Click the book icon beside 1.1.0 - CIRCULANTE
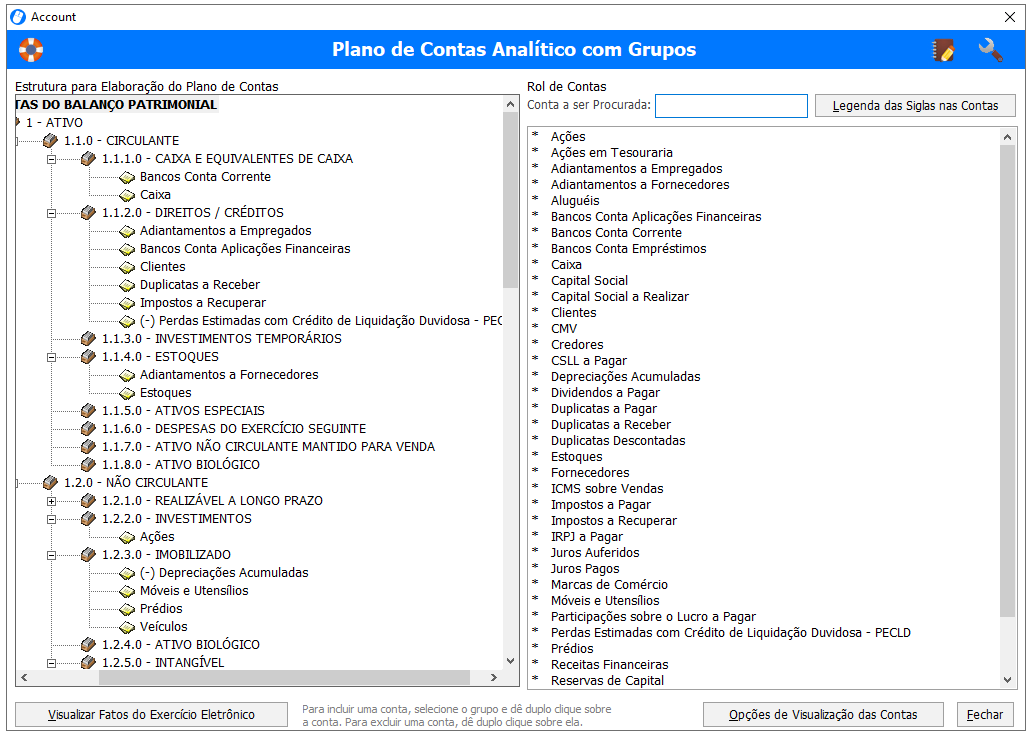 [x=51, y=141]
